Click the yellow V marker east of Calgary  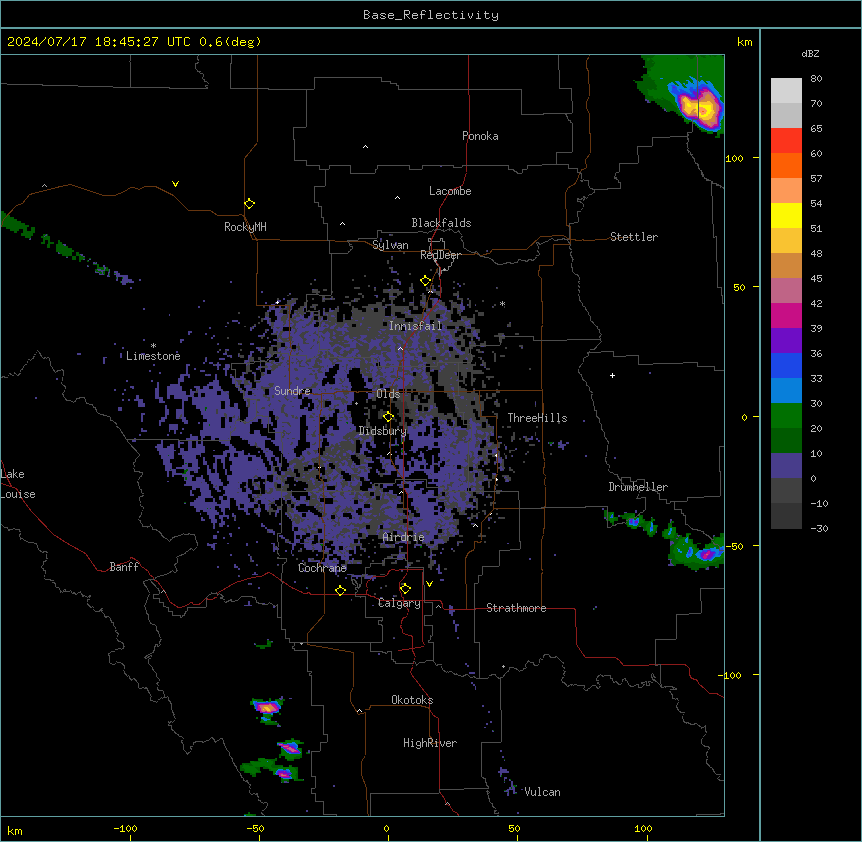(429, 584)
